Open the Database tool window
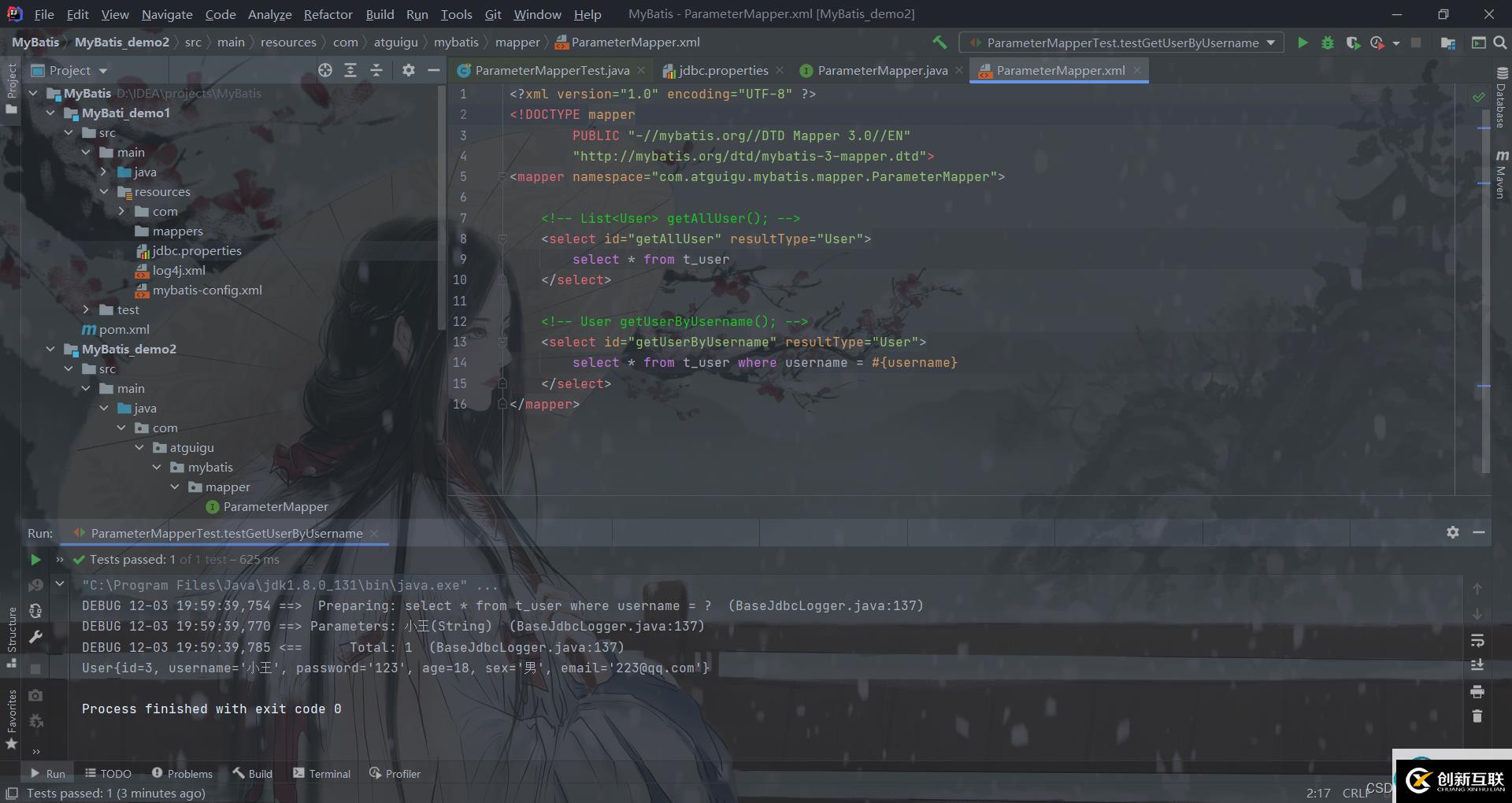 tap(1501, 97)
